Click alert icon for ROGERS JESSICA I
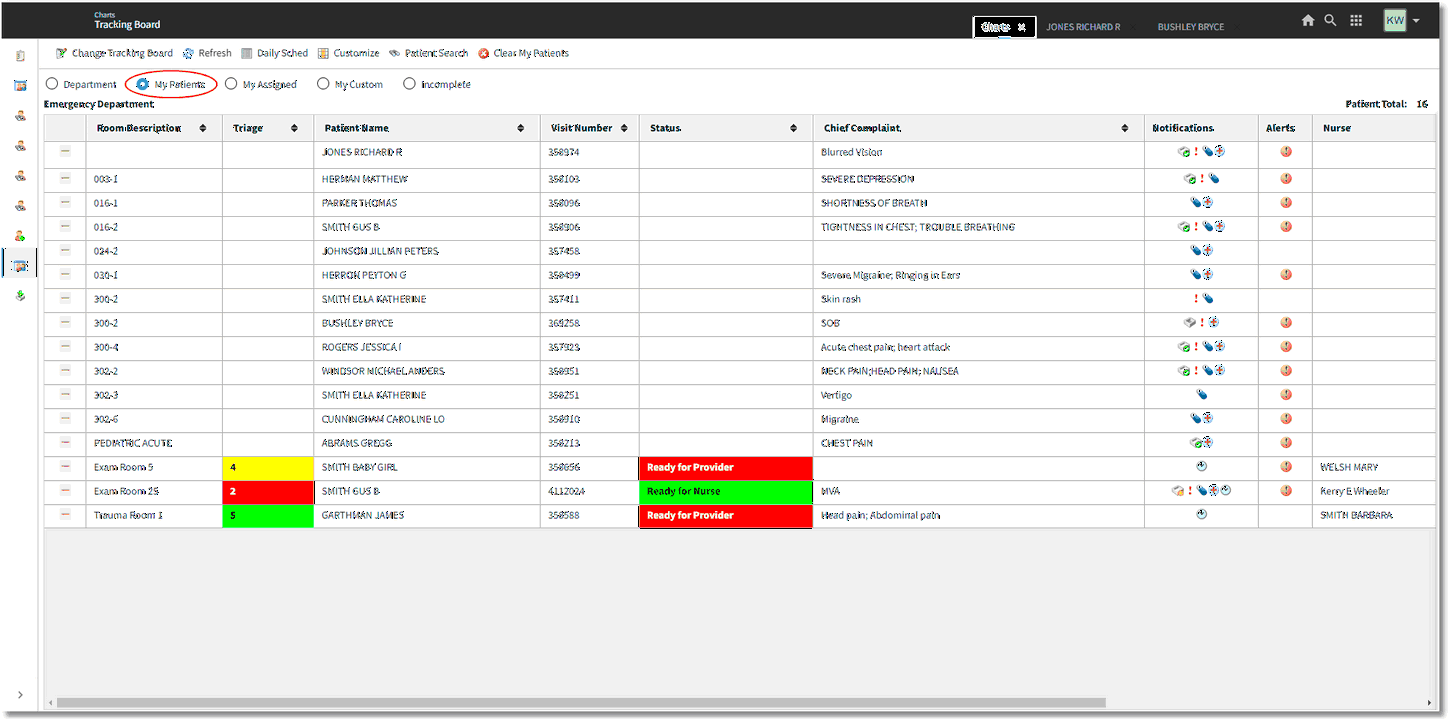 (x=1286, y=347)
